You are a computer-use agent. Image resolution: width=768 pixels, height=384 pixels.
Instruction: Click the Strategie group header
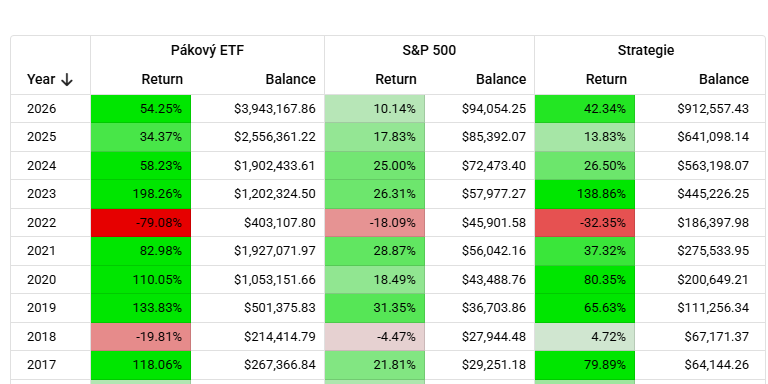(x=646, y=50)
